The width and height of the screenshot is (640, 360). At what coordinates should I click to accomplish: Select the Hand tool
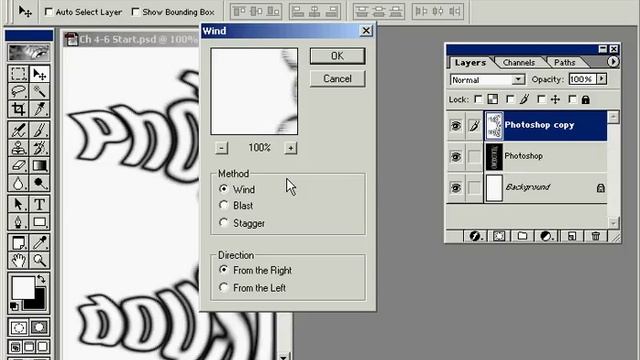[18, 260]
